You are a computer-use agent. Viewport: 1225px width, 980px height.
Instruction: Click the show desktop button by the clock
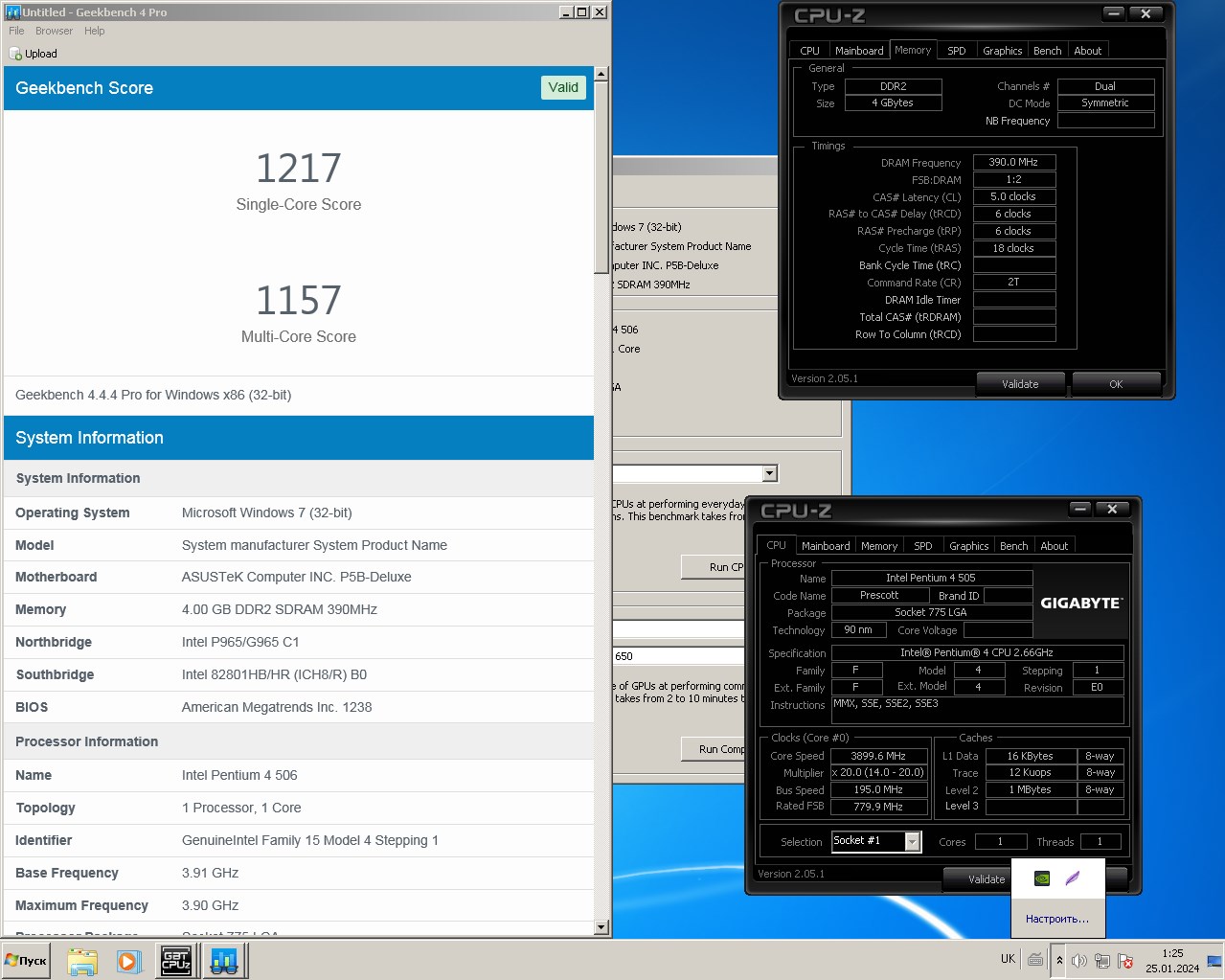[1214, 960]
